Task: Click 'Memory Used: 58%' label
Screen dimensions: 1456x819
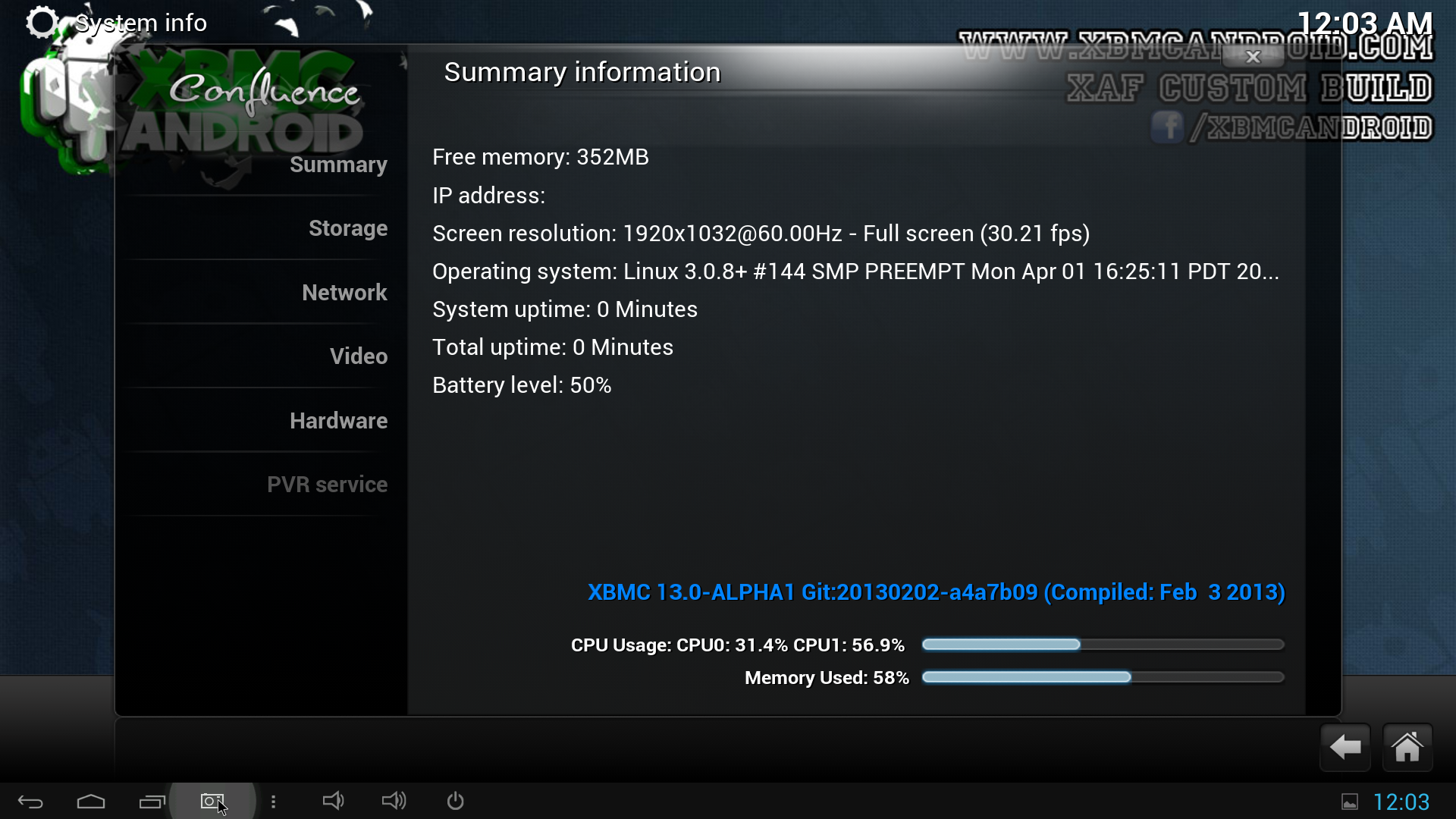Action: 827,678
